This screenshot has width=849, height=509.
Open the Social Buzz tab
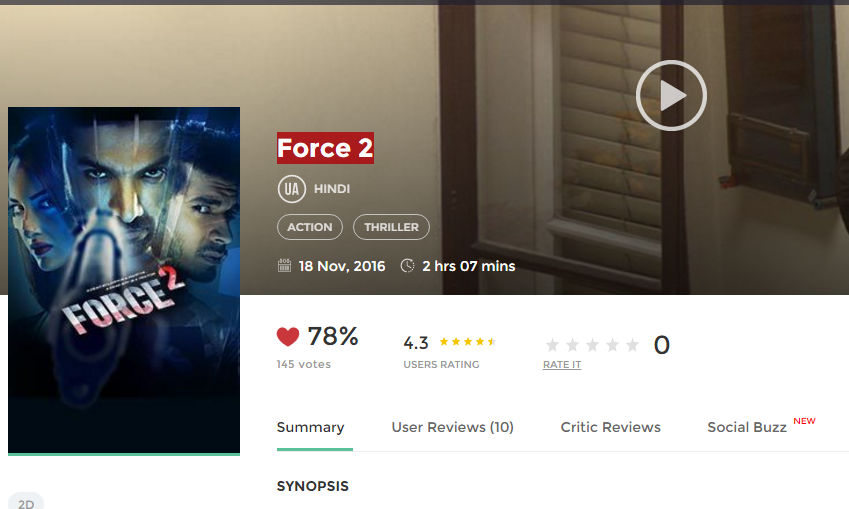coord(747,427)
